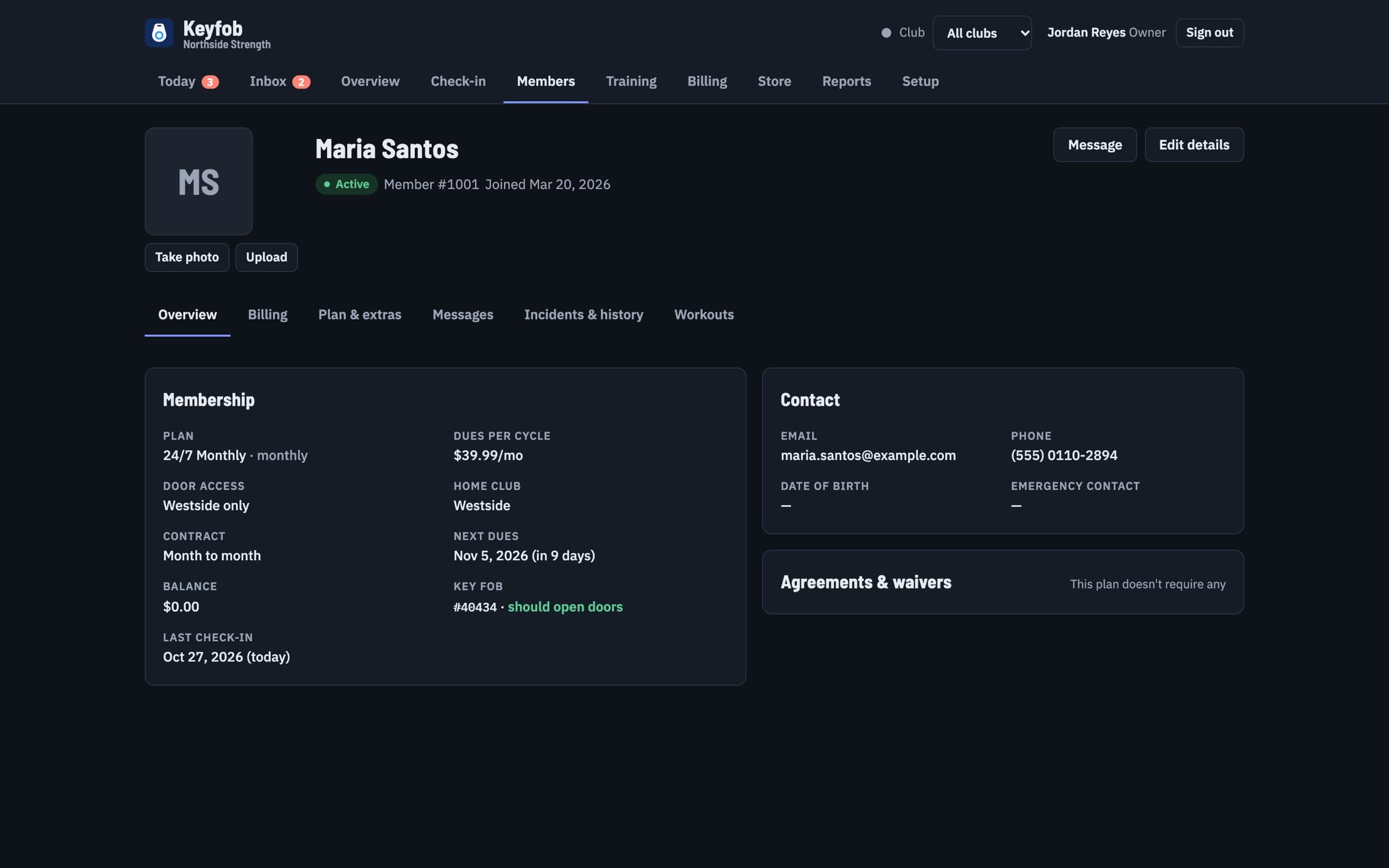Screen dimensions: 1389x868
Task: Open the top Overview navigation tab
Action: pyautogui.click(x=370, y=81)
